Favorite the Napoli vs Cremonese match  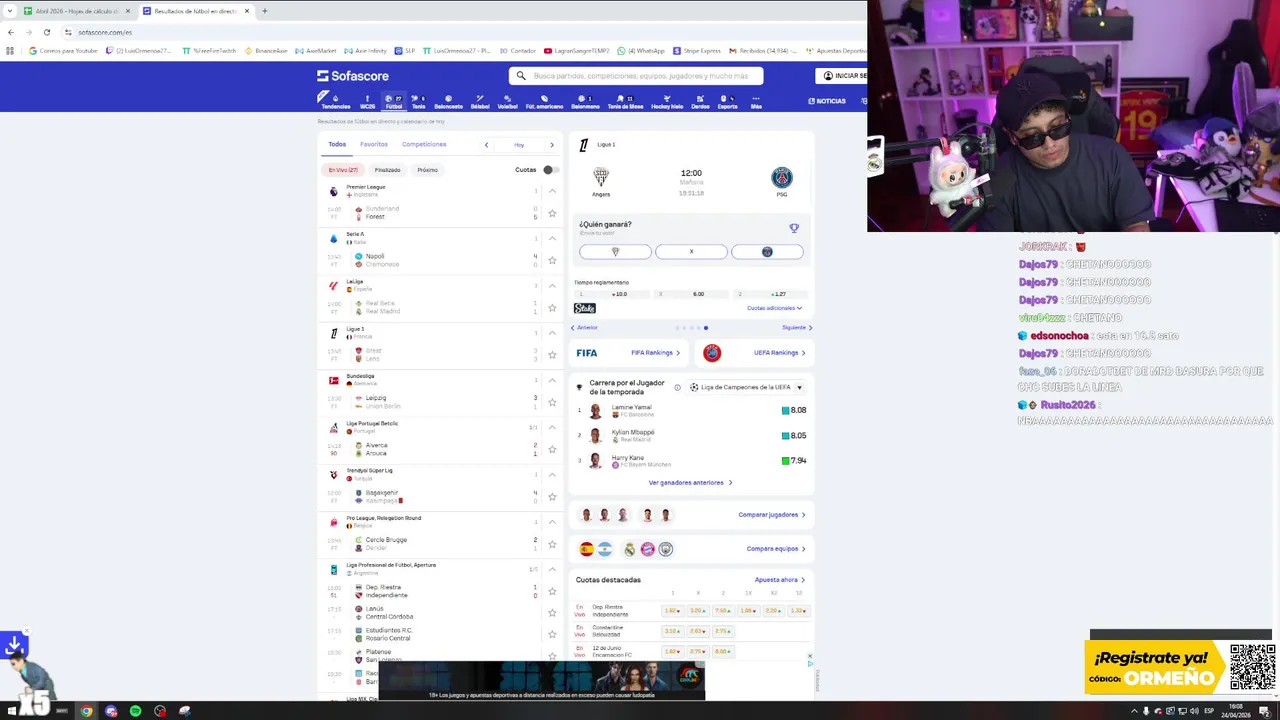point(552,260)
